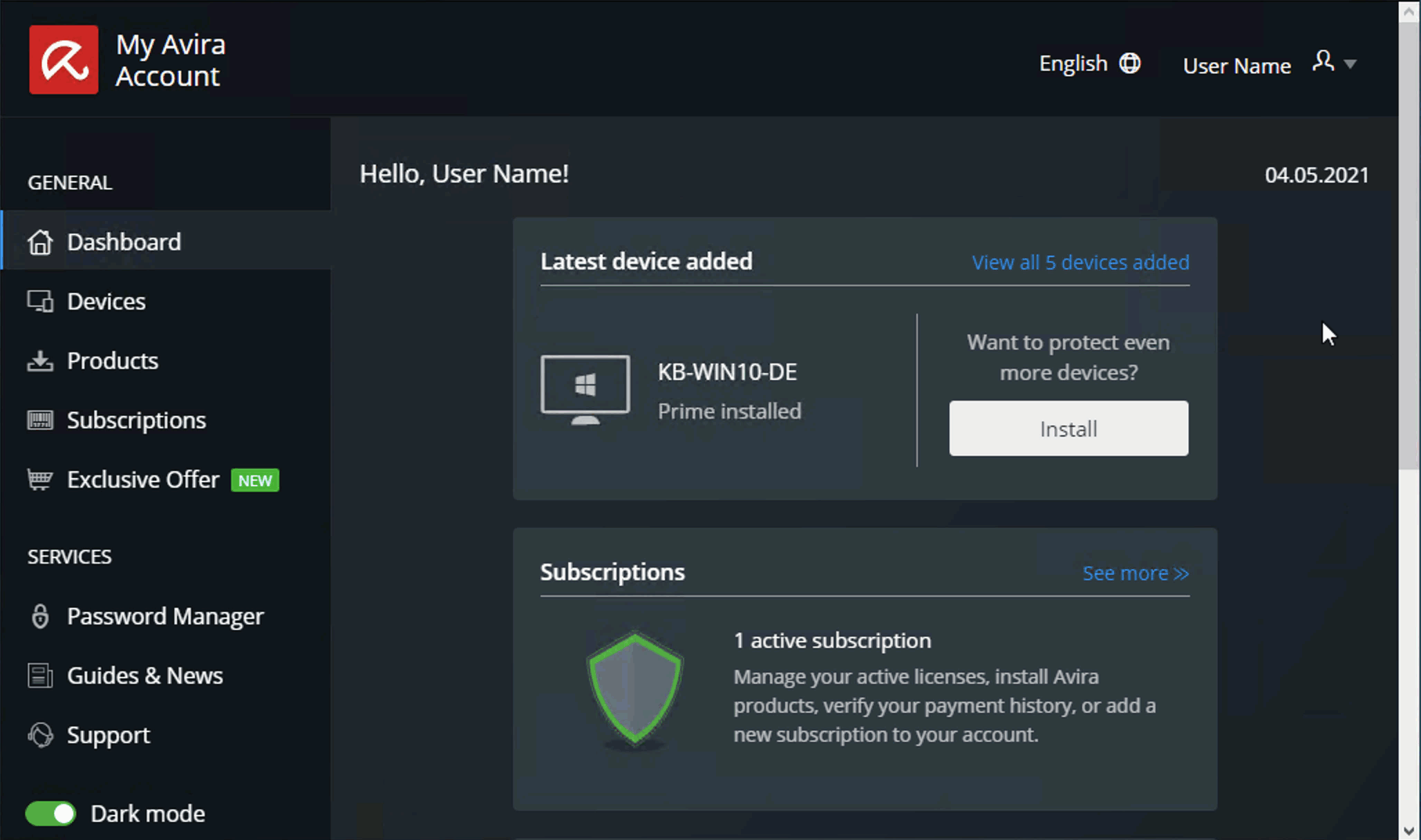Click the Prime installed status text
The image size is (1421, 840).
point(729,412)
